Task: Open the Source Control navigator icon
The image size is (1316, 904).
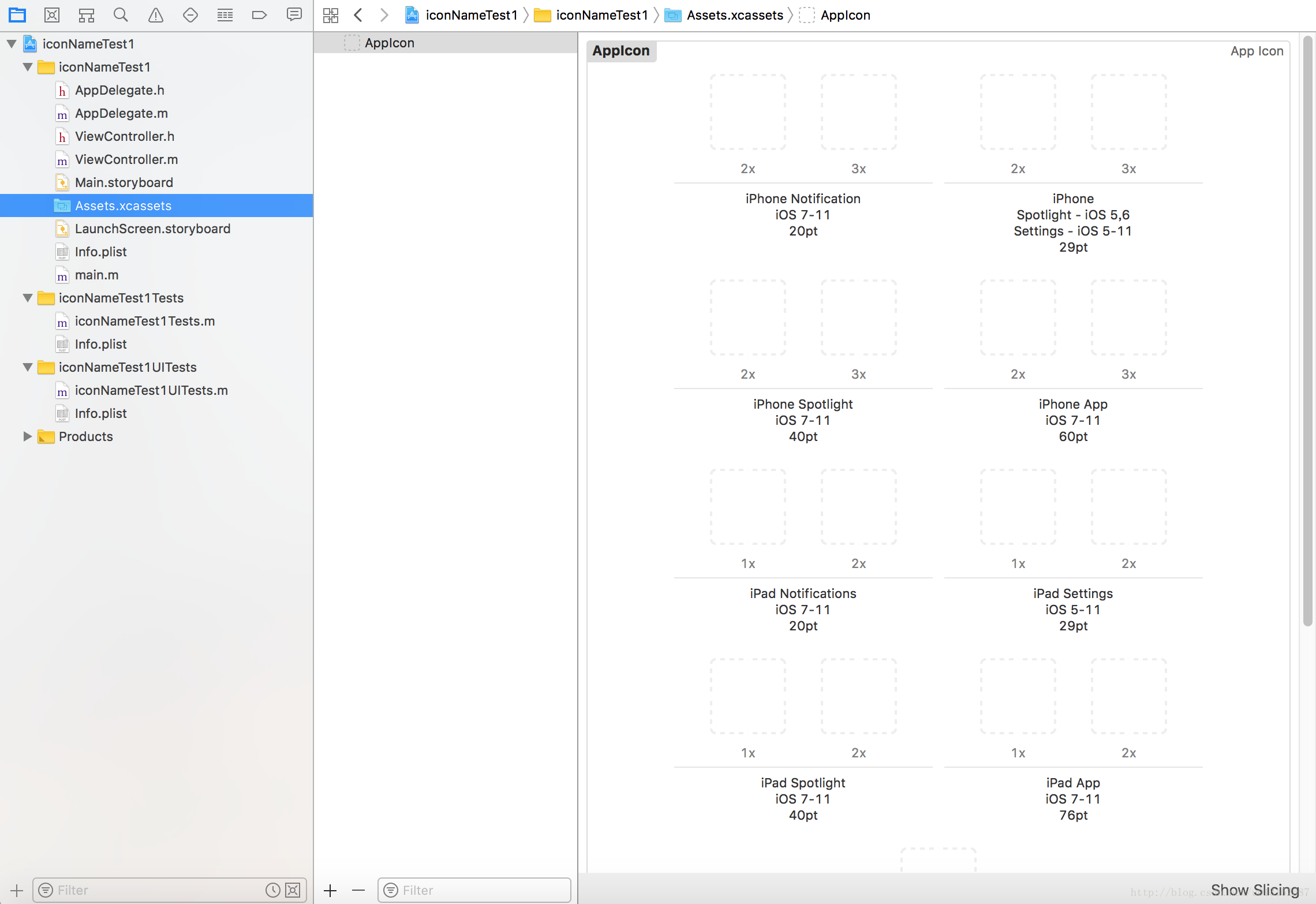Action: [52, 15]
